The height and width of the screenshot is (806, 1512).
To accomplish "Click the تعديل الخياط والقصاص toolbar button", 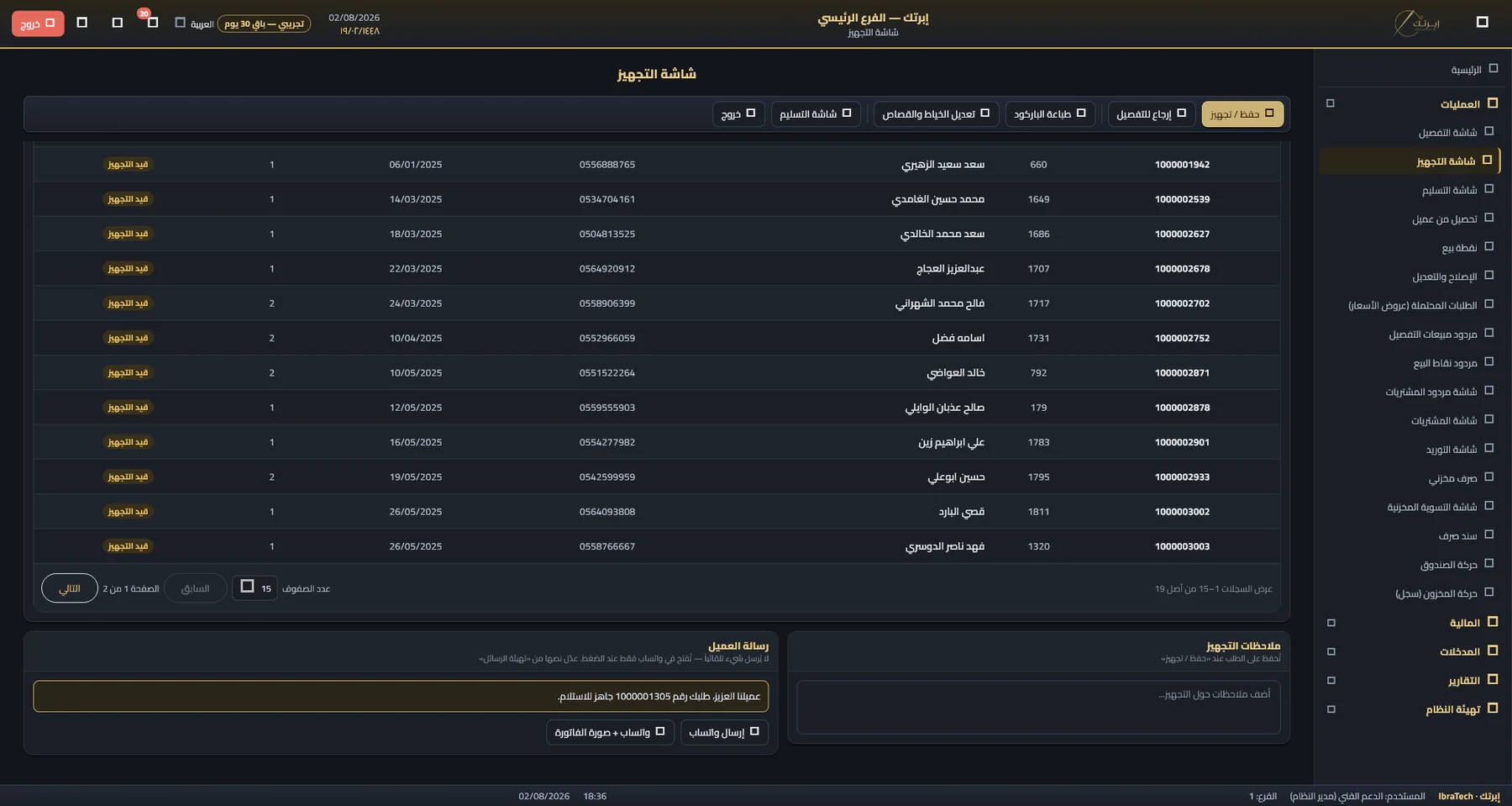I will point(936,113).
